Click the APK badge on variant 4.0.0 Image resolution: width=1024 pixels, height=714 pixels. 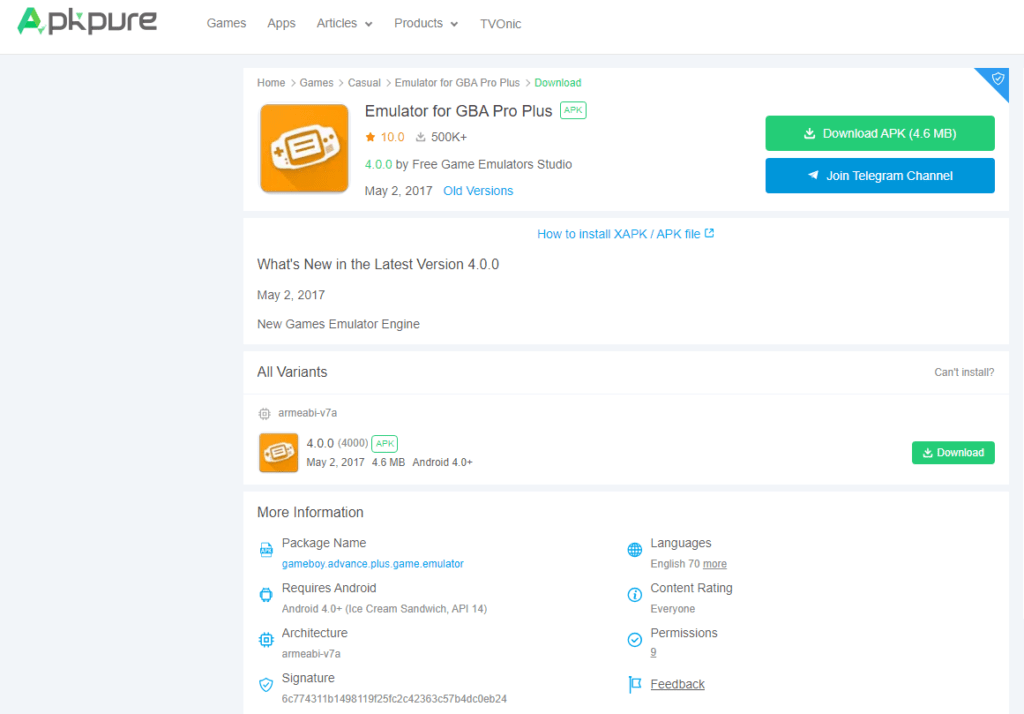[385, 444]
